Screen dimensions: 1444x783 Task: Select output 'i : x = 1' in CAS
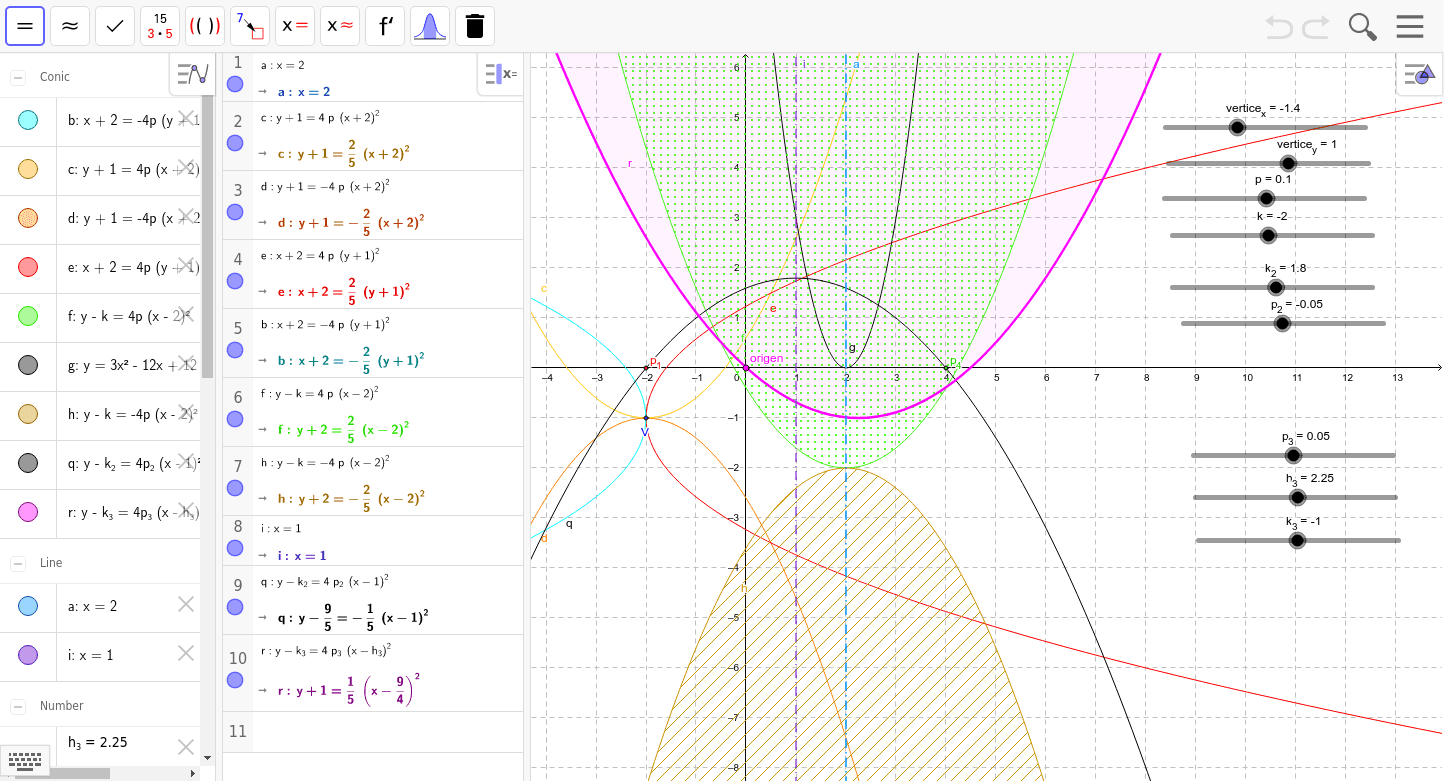point(302,555)
